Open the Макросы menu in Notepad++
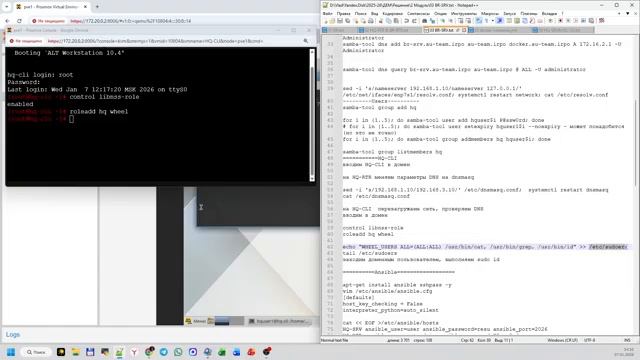This screenshot has height=360, width=640. 489,13
